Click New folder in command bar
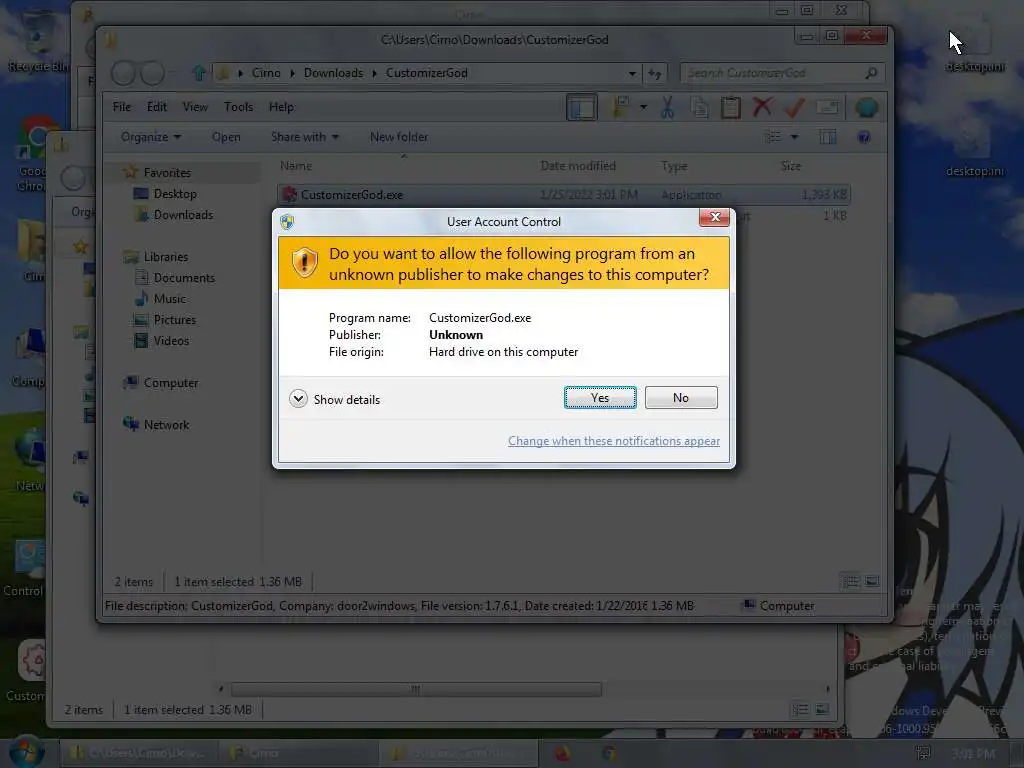This screenshot has width=1024, height=768. click(399, 136)
